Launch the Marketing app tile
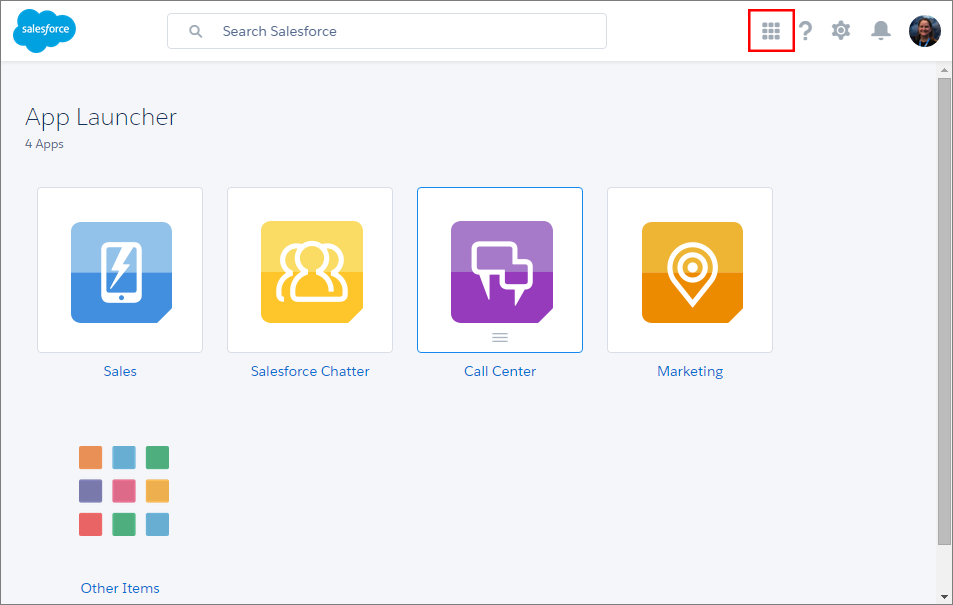Screen dimensions: 953x605 click(x=690, y=270)
